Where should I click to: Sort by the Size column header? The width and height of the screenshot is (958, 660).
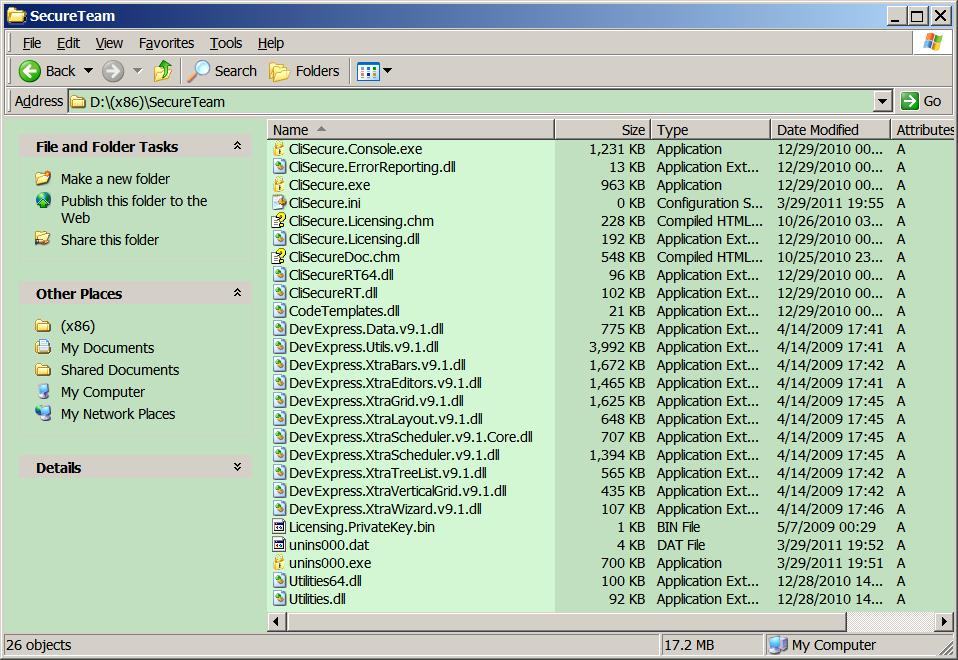pyautogui.click(x=602, y=130)
